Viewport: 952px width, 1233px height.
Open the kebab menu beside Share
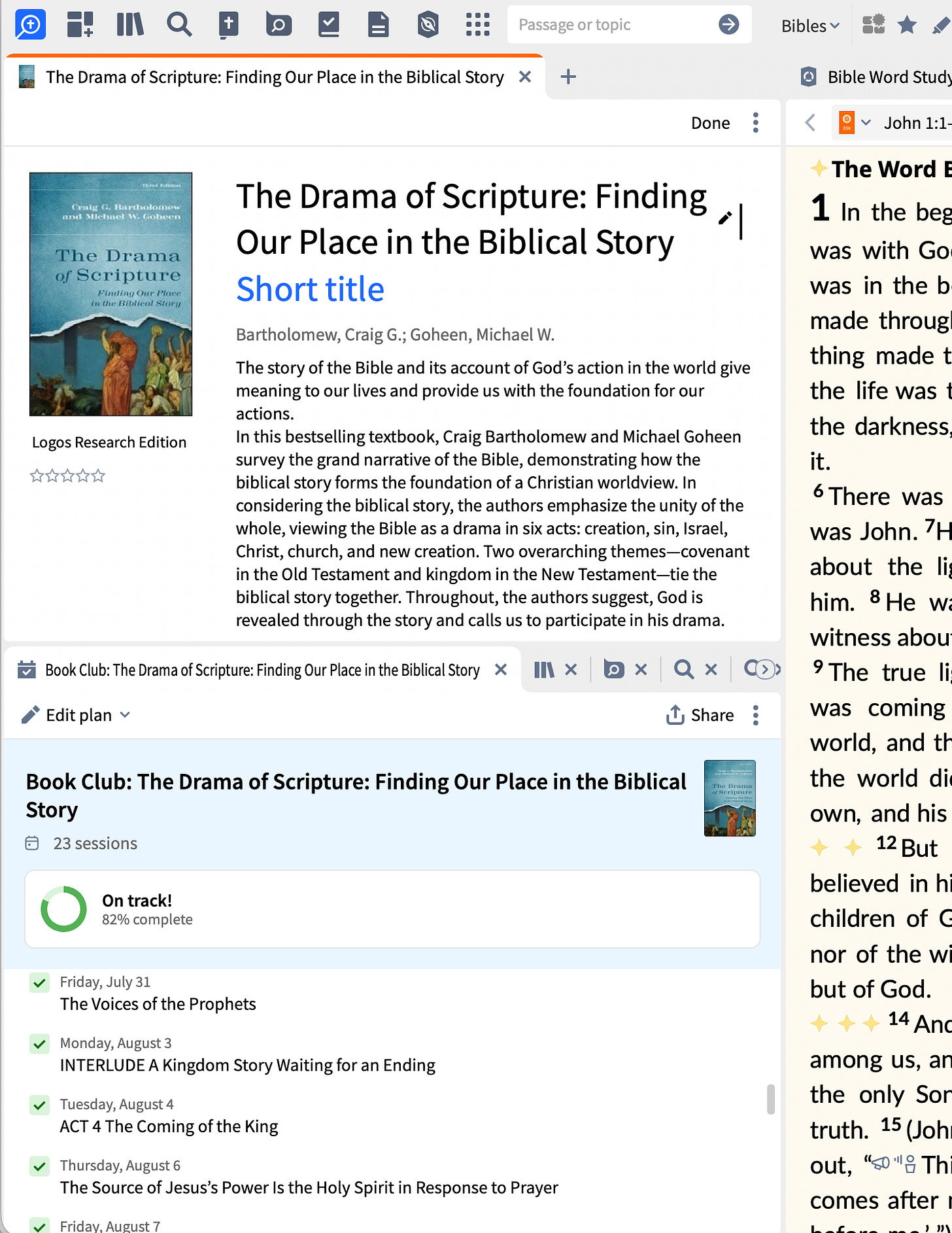tap(756, 715)
